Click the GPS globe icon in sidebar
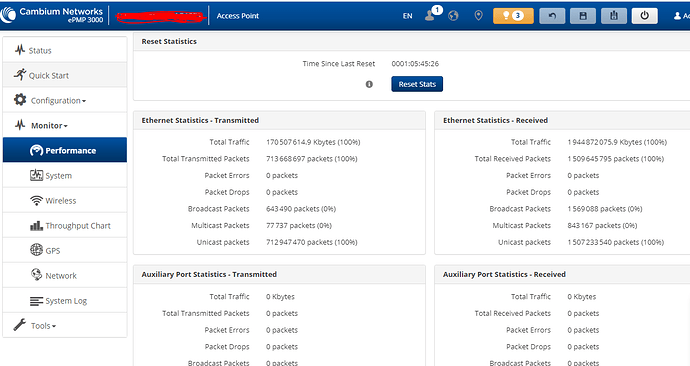This screenshot has height=366, width=690. 36,250
